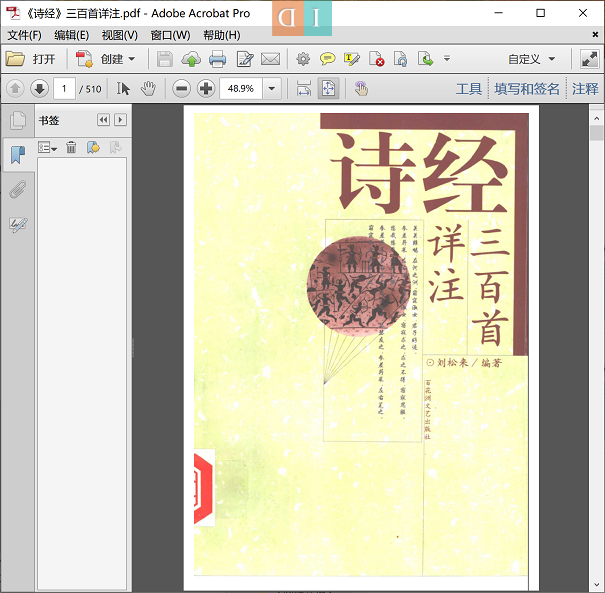Click the scroll up arrow
The height and width of the screenshot is (593, 605).
click(597, 119)
